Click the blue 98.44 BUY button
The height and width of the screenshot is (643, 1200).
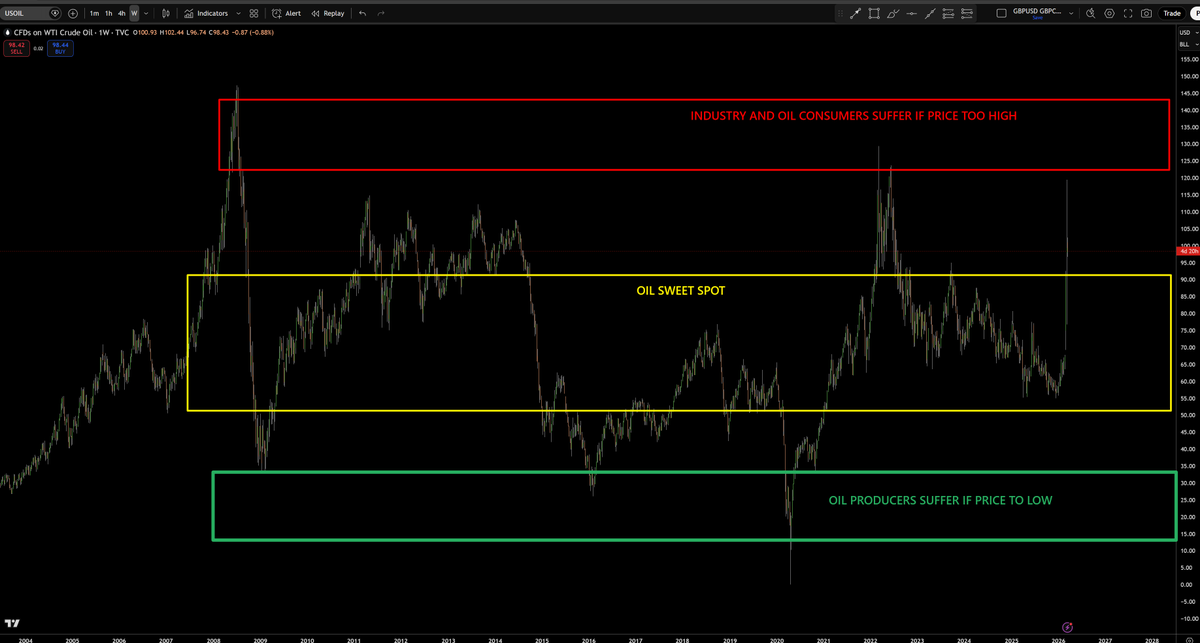pos(59,47)
